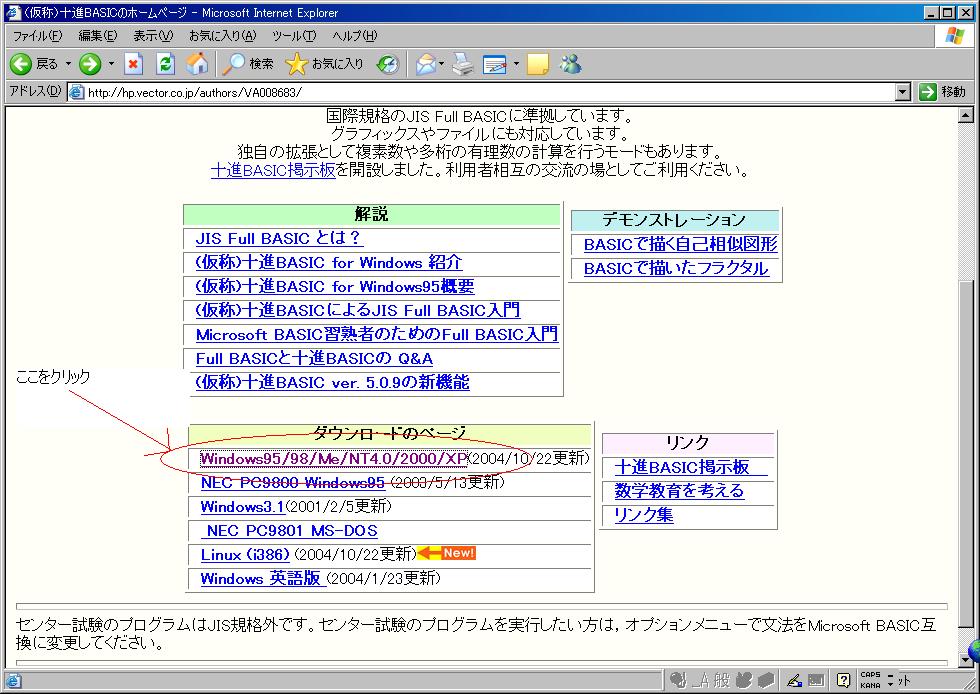Screen dimensions: 980x694
Task: Open the History clock icon
Action: [388, 64]
